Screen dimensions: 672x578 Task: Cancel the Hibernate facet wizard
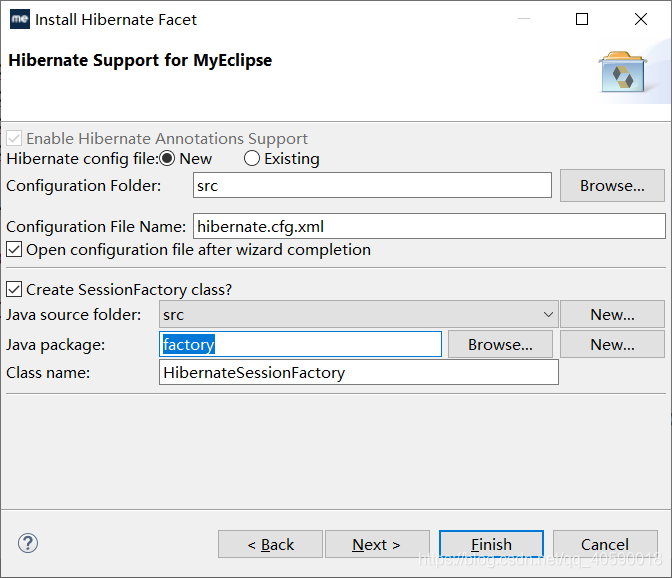pos(605,545)
